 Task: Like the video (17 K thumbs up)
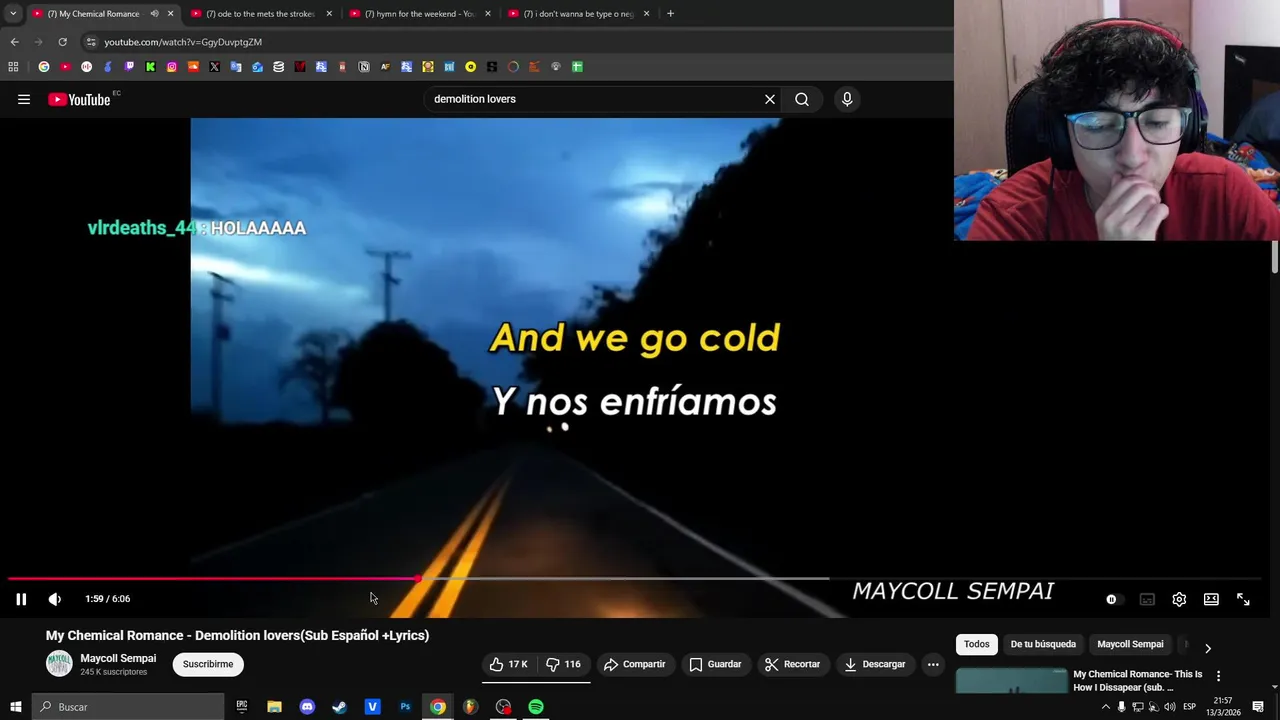[x=508, y=664]
